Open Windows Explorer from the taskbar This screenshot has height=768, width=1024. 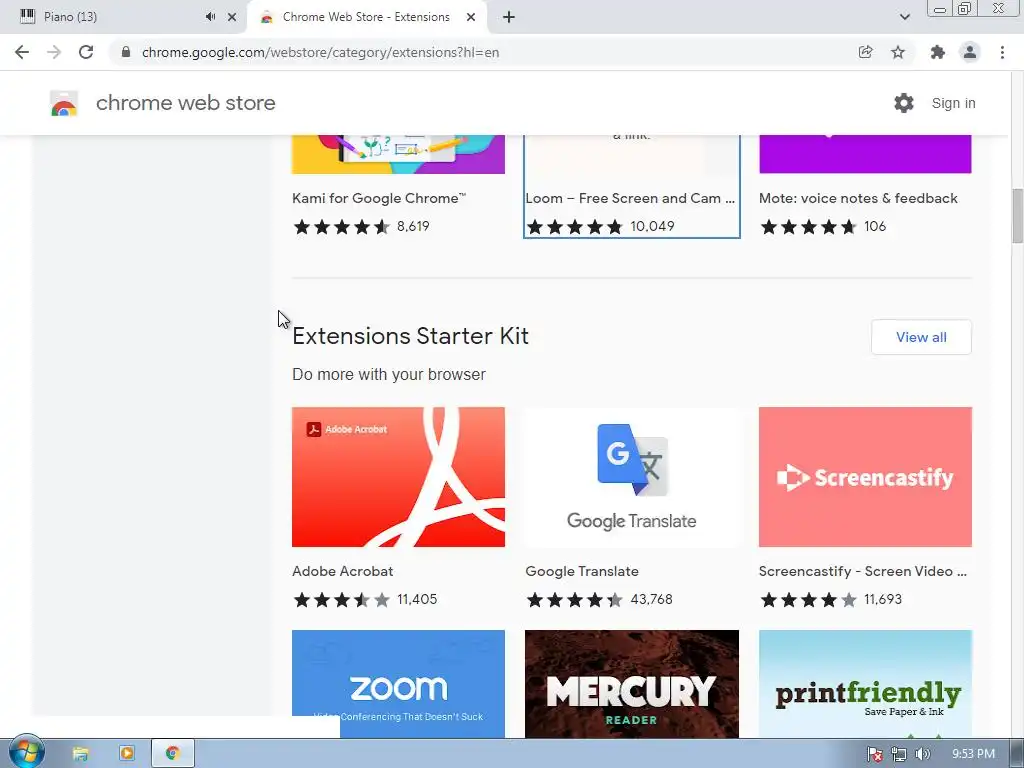(x=80, y=754)
